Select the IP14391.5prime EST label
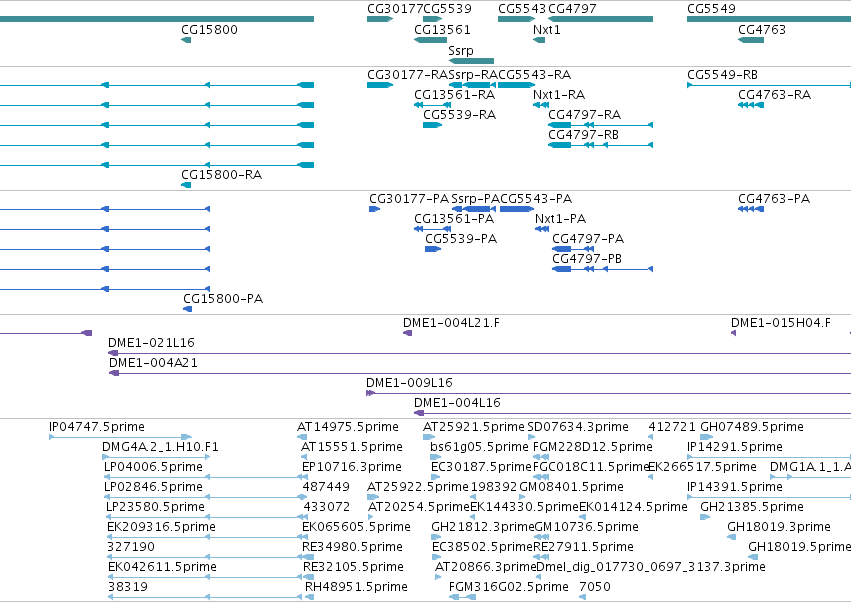This screenshot has height=602, width=851. tap(735, 487)
